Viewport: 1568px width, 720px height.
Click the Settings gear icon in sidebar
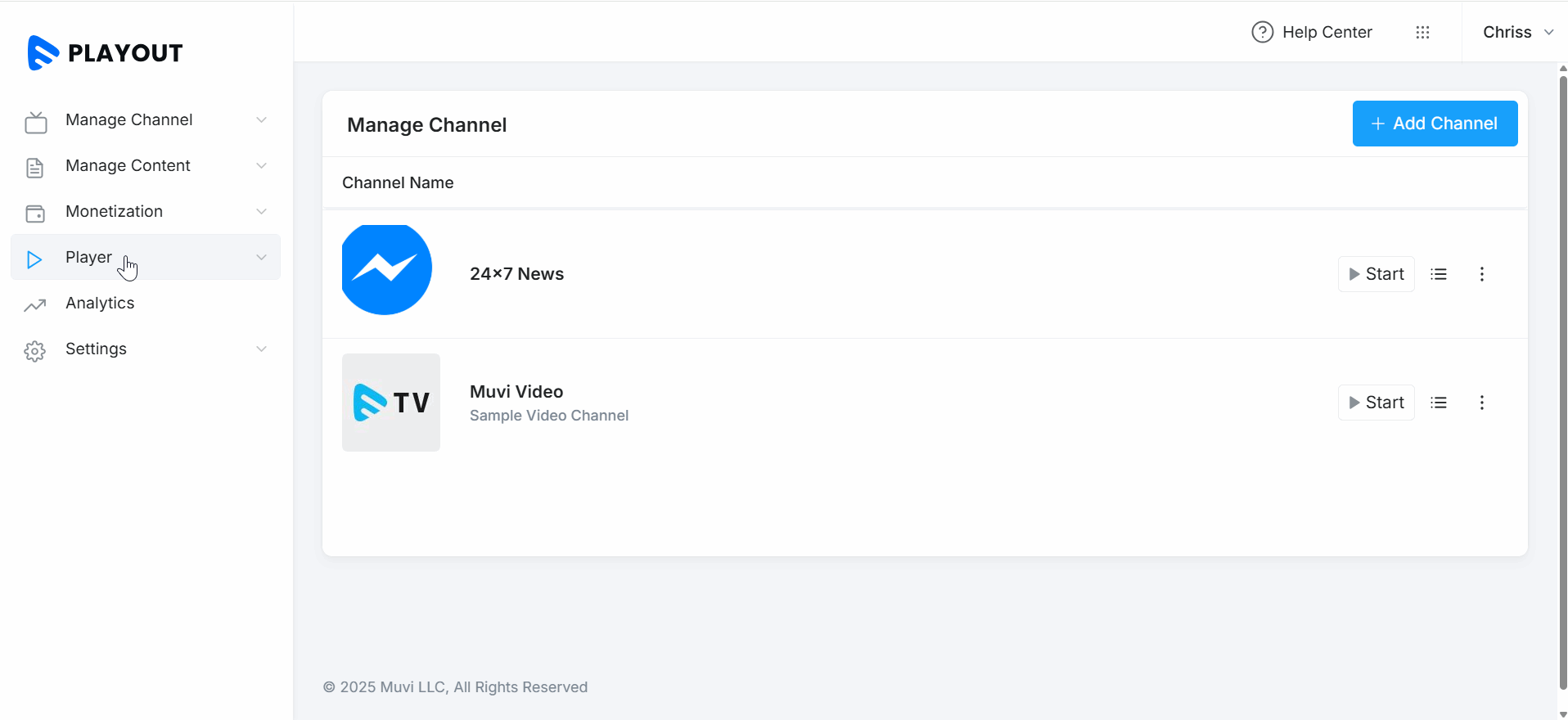coord(35,351)
